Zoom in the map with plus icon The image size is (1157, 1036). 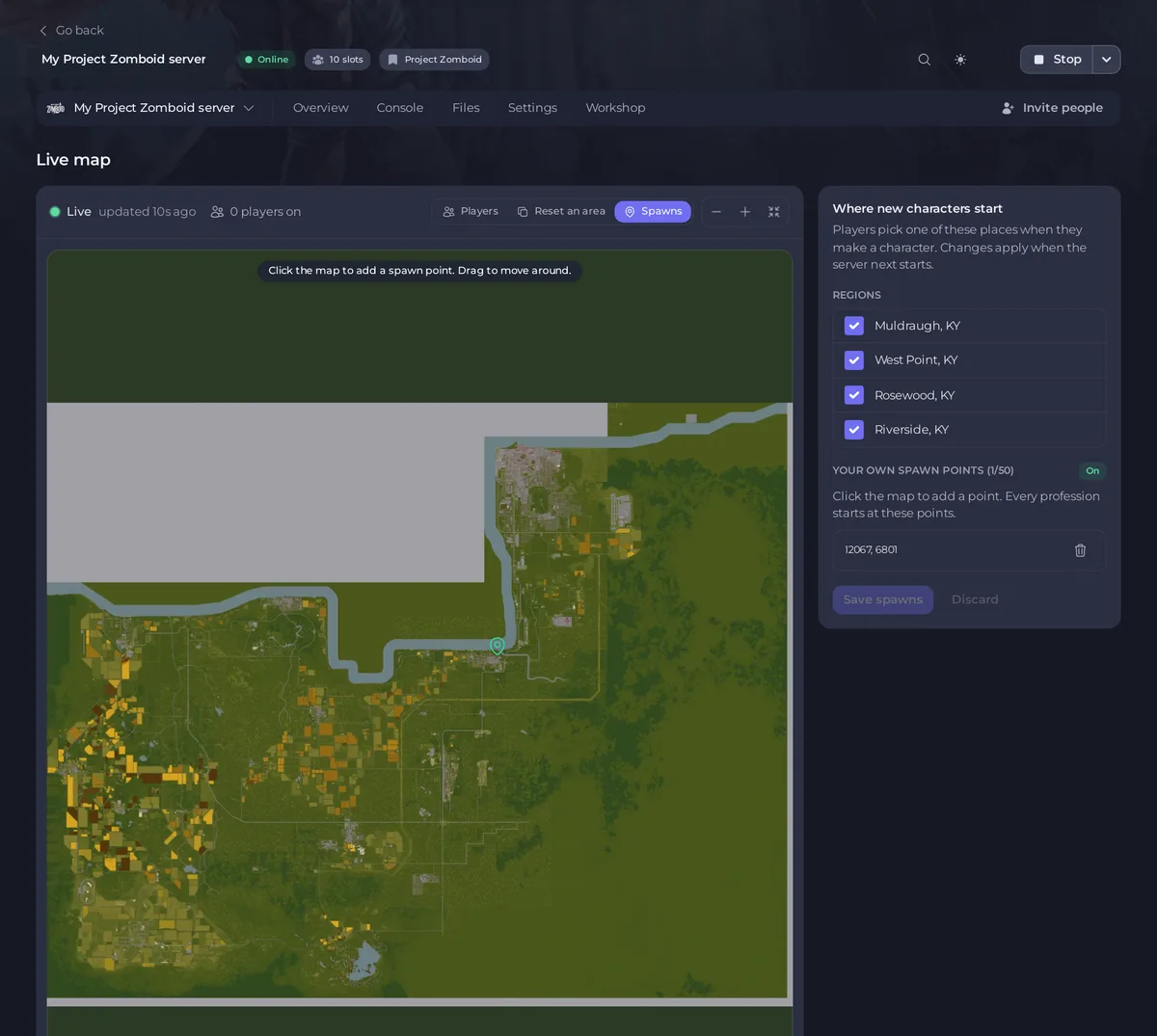point(745,212)
